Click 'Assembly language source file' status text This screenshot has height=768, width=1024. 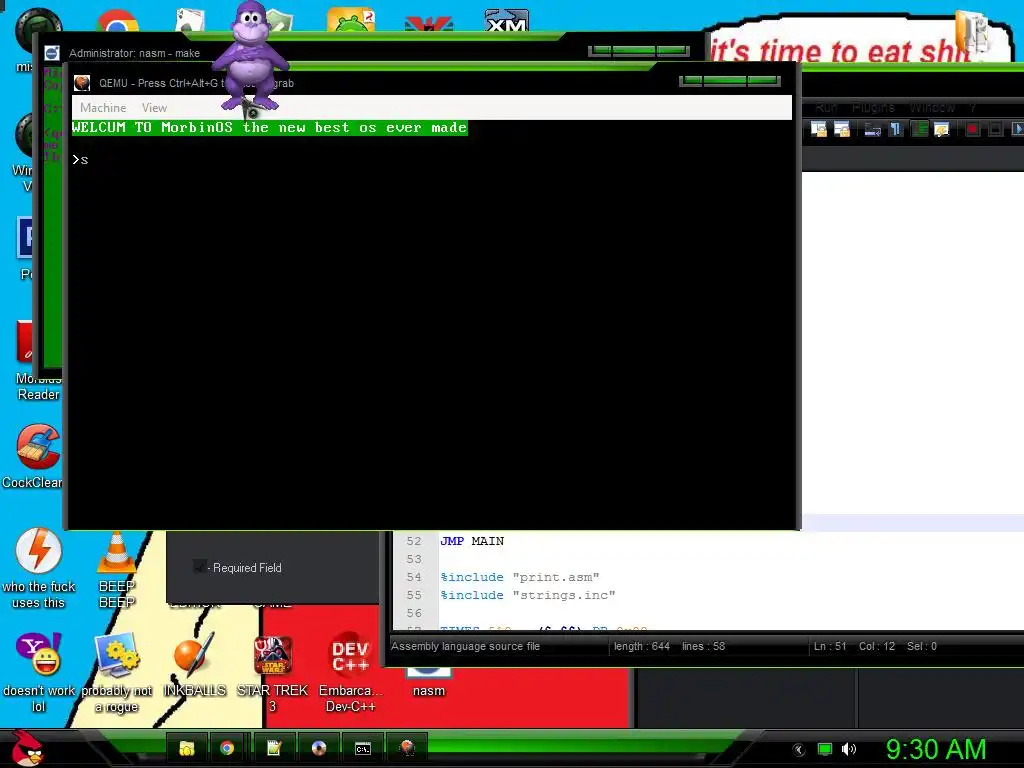click(x=465, y=647)
